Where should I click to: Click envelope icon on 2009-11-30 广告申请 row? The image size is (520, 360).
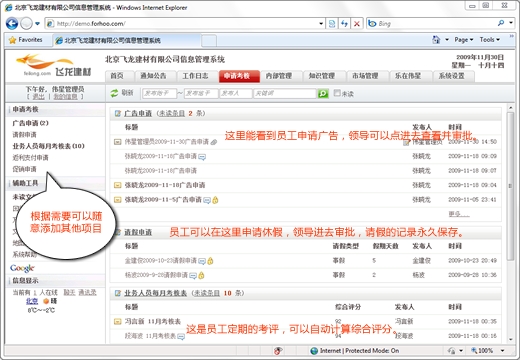click(117, 142)
